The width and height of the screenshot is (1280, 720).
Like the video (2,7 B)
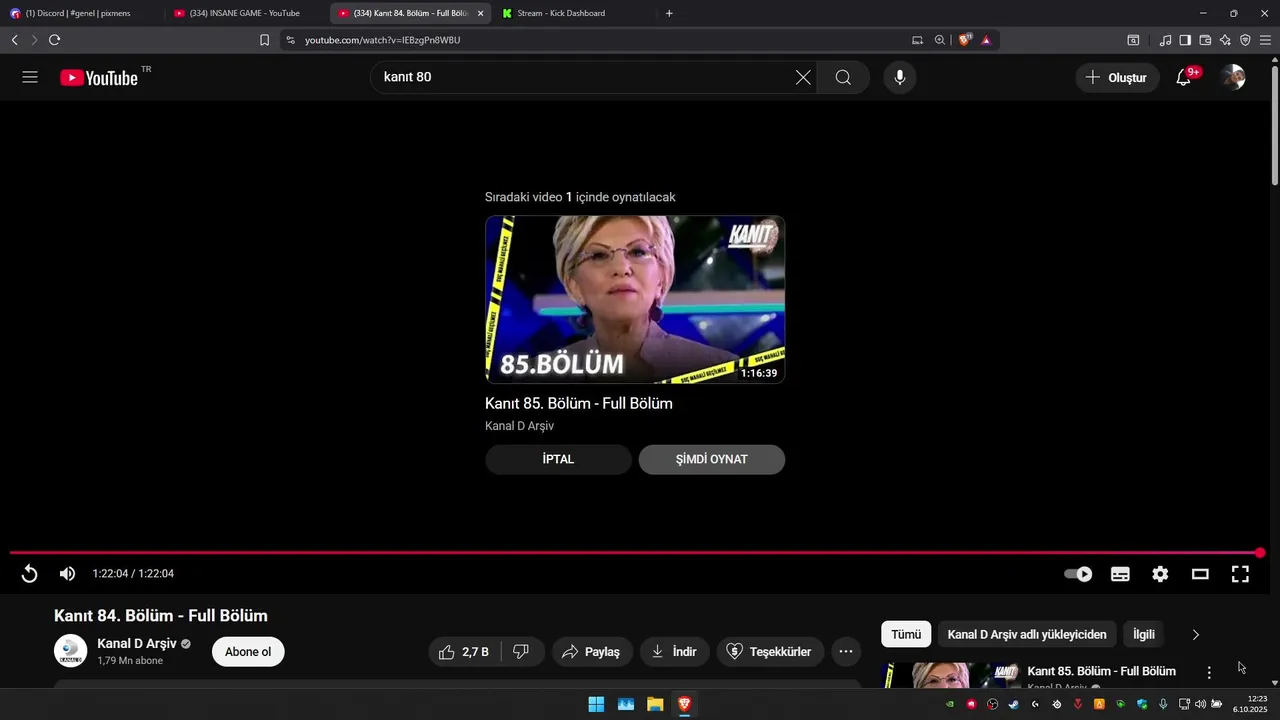464,652
